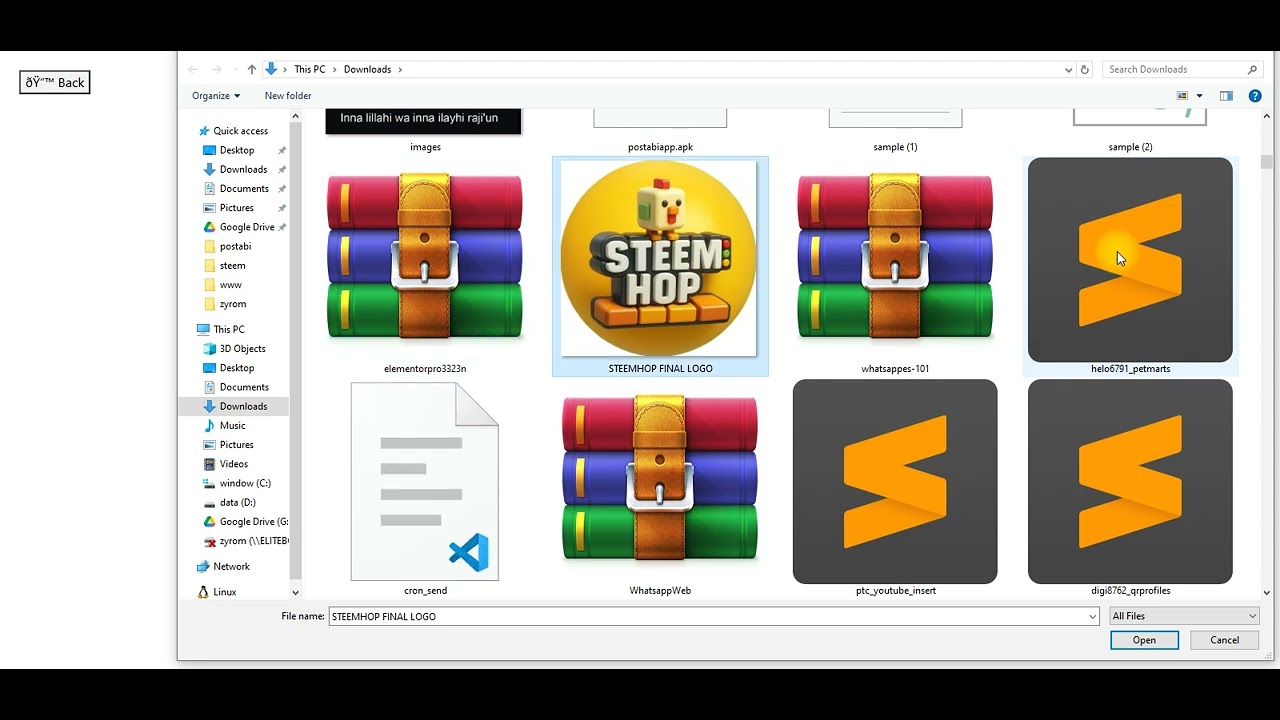Go forward using the dialog's forward arrow
1280x720 pixels.
[x=216, y=69]
